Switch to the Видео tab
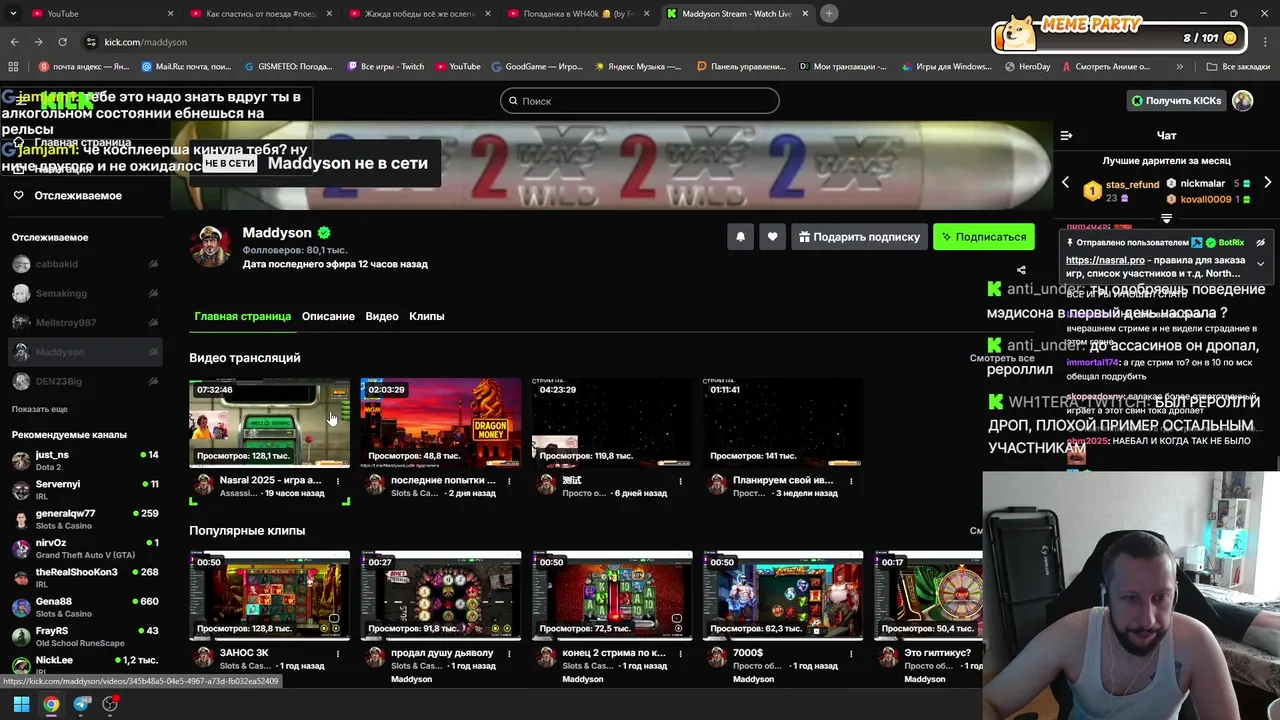The image size is (1280, 720). (382, 316)
